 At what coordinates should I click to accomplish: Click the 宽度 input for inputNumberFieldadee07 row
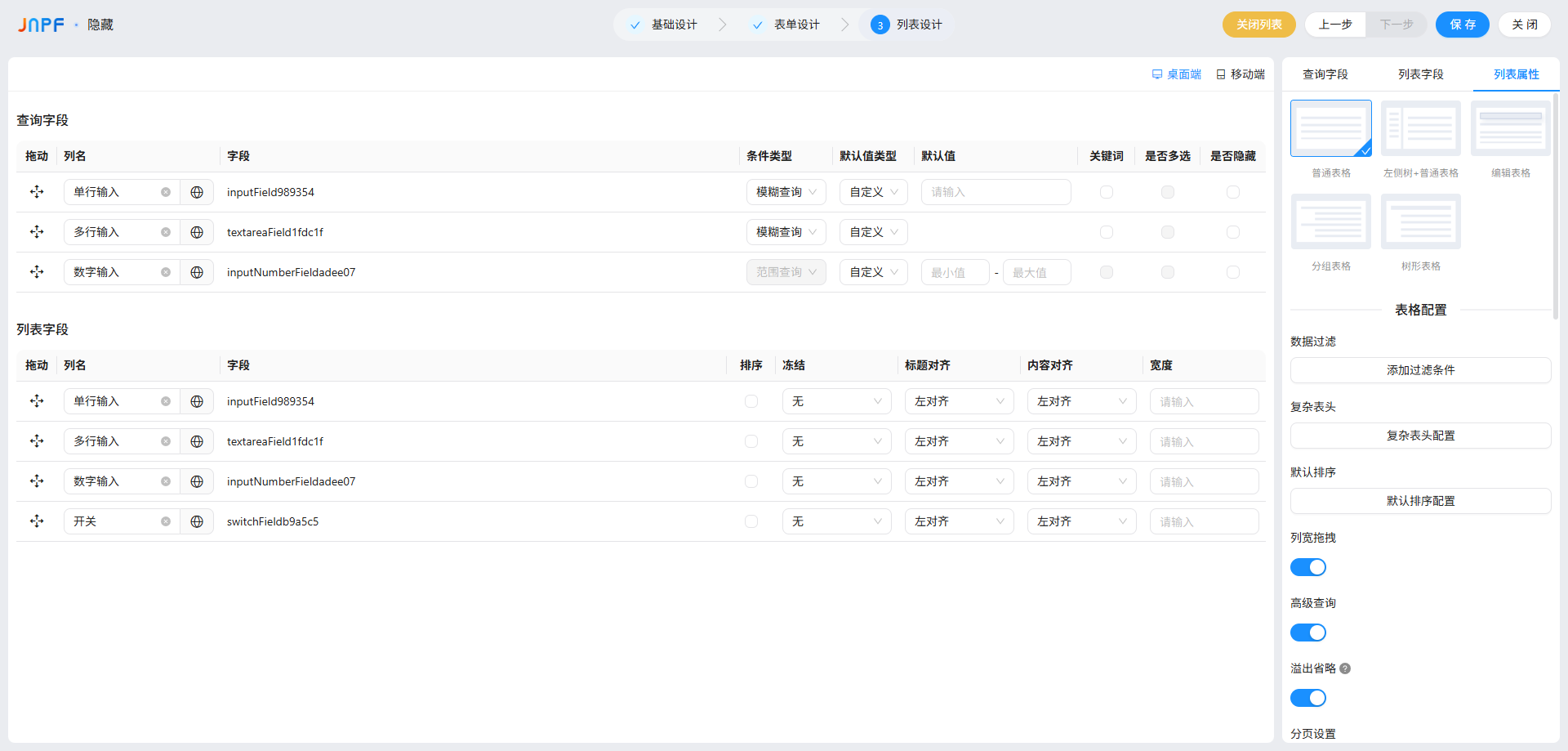pyautogui.click(x=1204, y=481)
